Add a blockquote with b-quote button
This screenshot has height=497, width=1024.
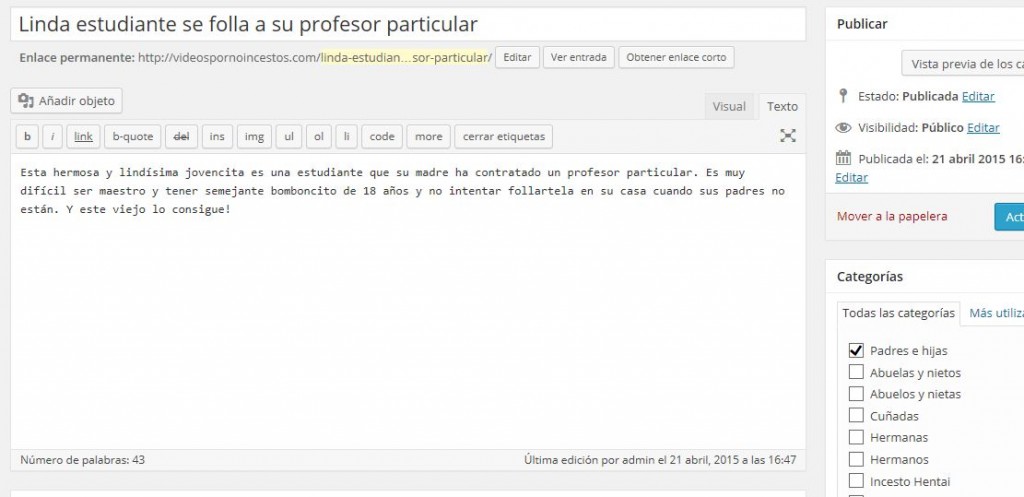point(132,136)
